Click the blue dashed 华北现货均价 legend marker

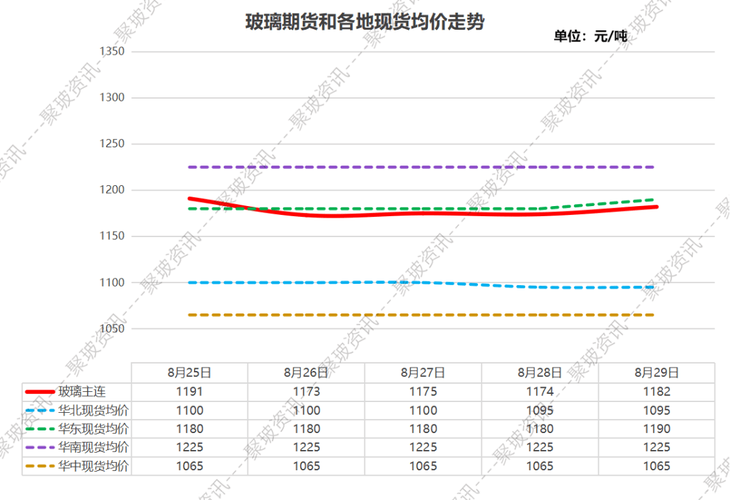click(x=38, y=411)
